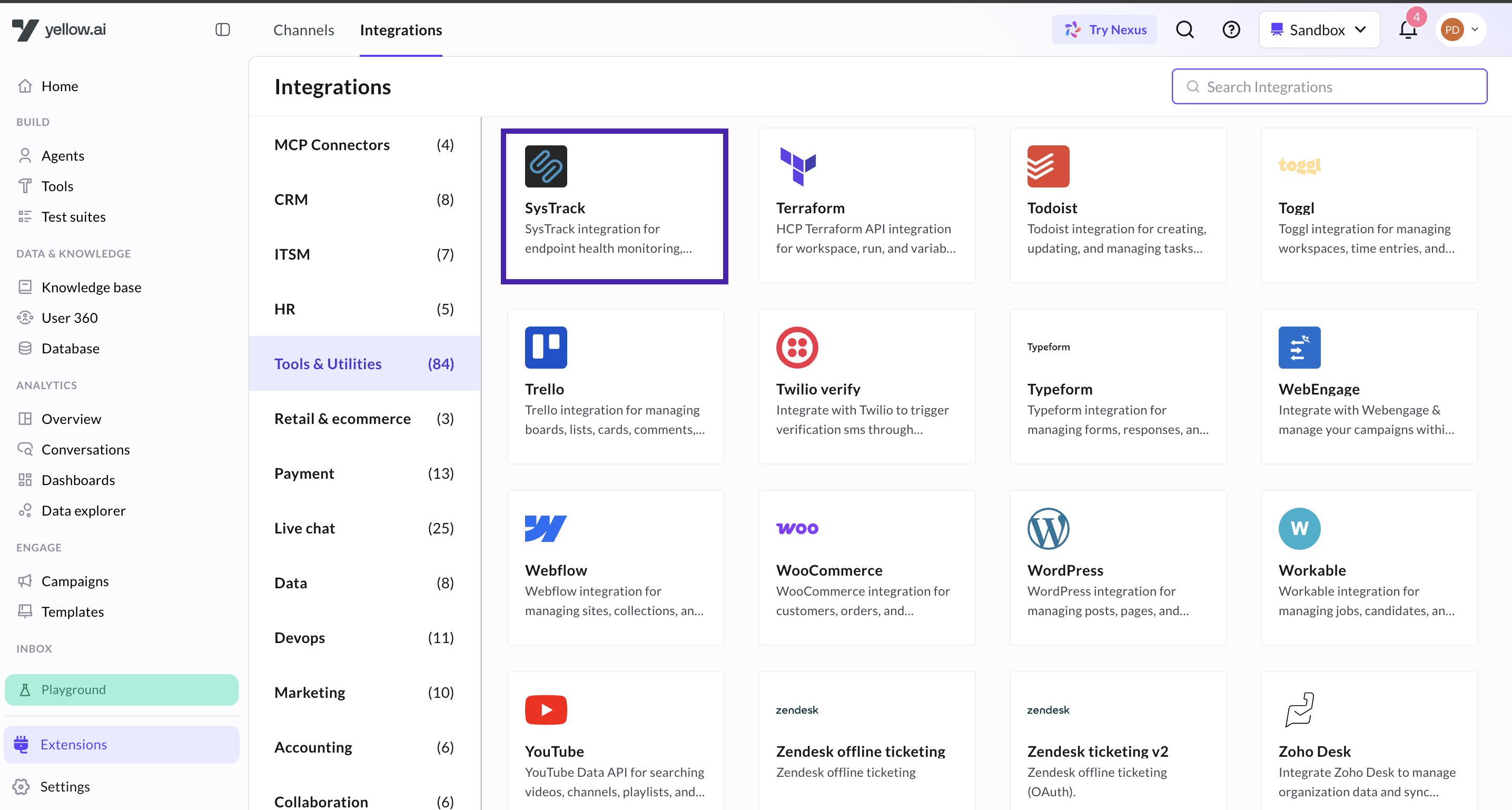Select the WordPress logo icon
Image resolution: width=1512 pixels, height=810 pixels.
click(1049, 528)
